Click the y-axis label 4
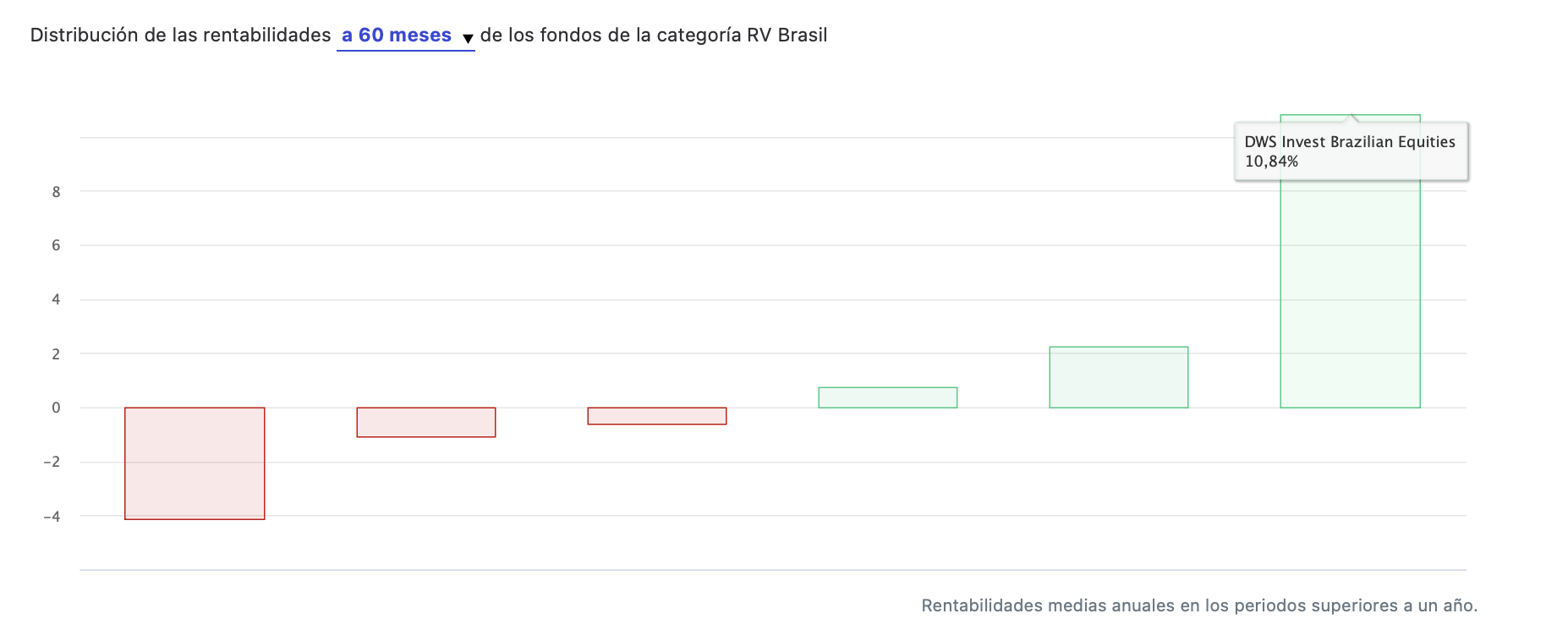Screen dimensions: 1568x641 [57, 299]
